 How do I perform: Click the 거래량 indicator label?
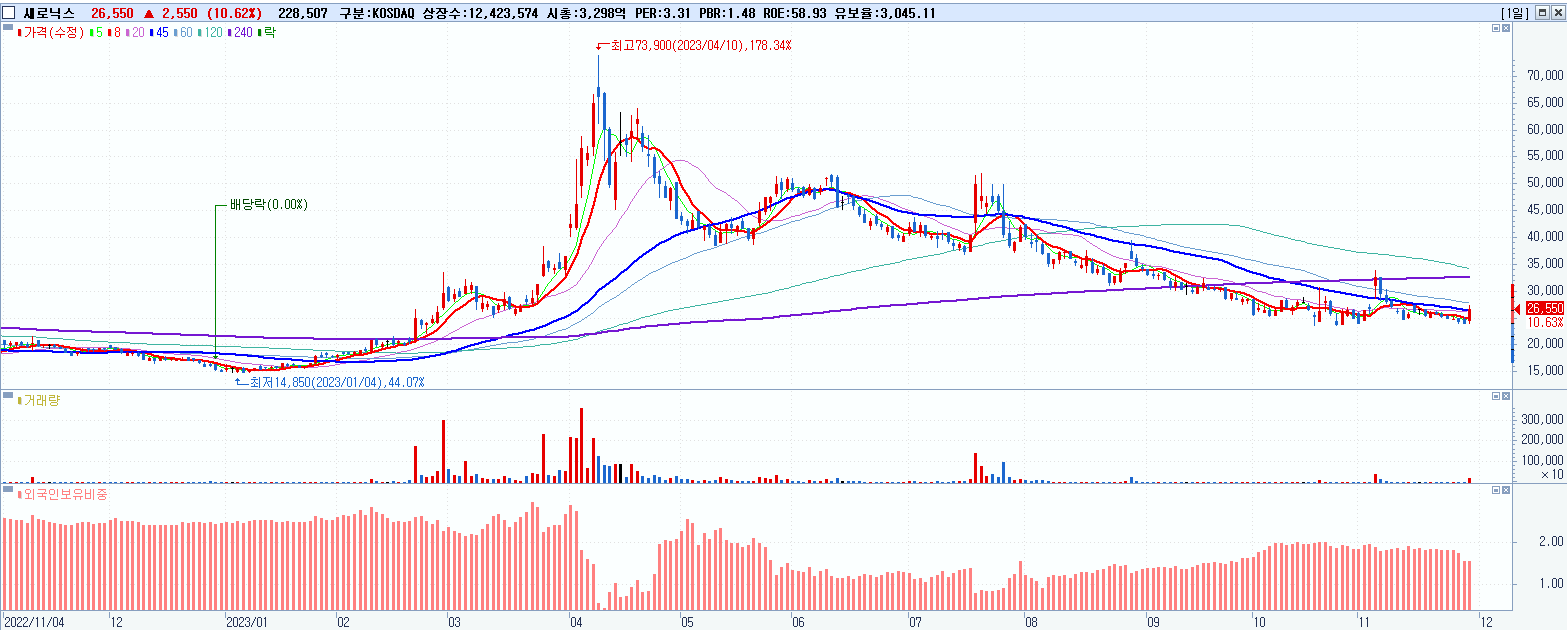click(x=38, y=400)
